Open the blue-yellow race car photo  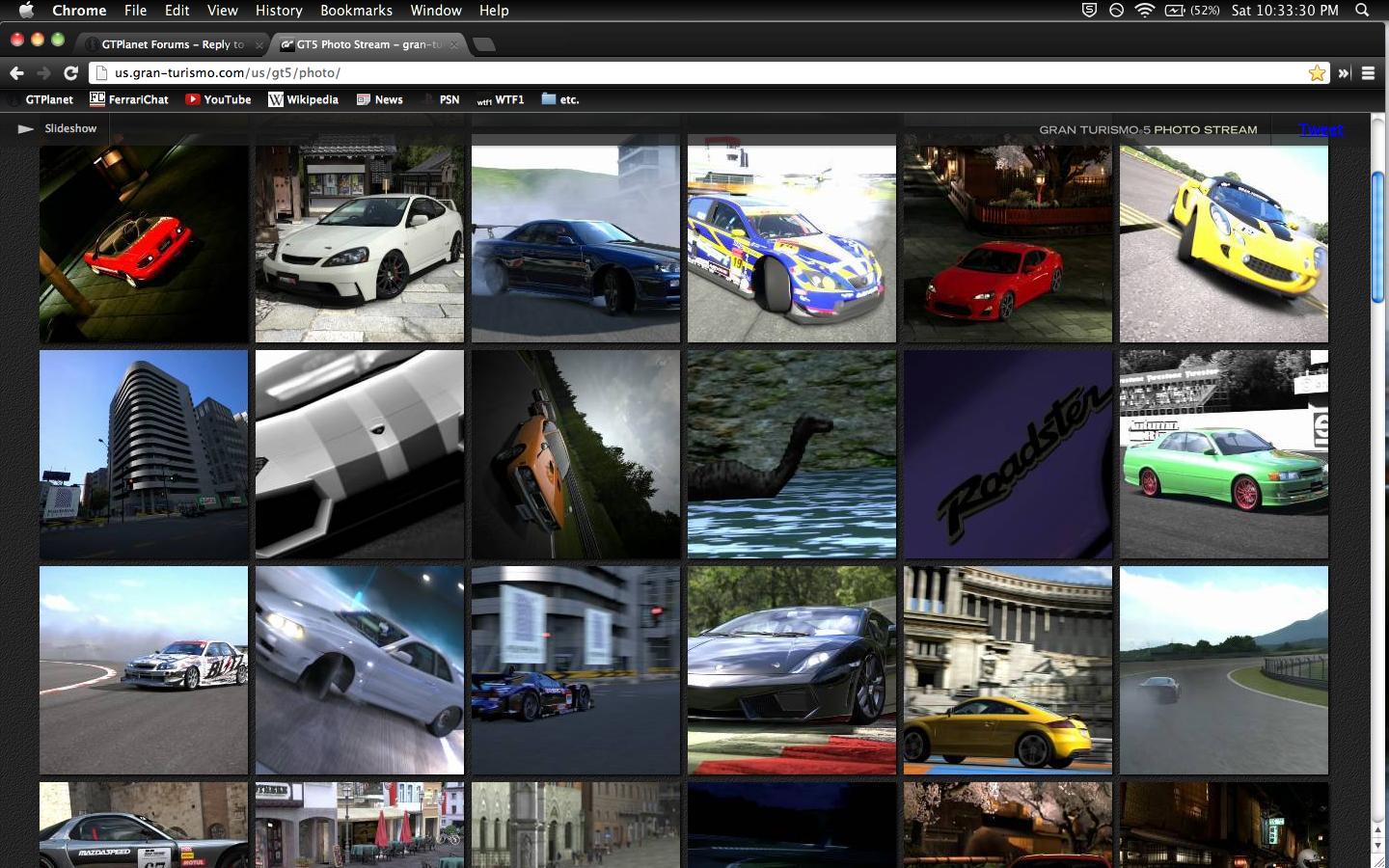(792, 238)
